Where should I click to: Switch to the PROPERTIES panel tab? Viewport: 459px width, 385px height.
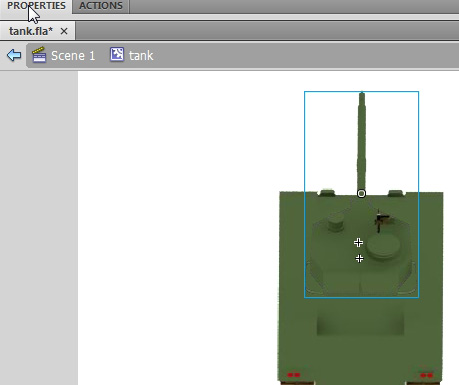pos(36,6)
